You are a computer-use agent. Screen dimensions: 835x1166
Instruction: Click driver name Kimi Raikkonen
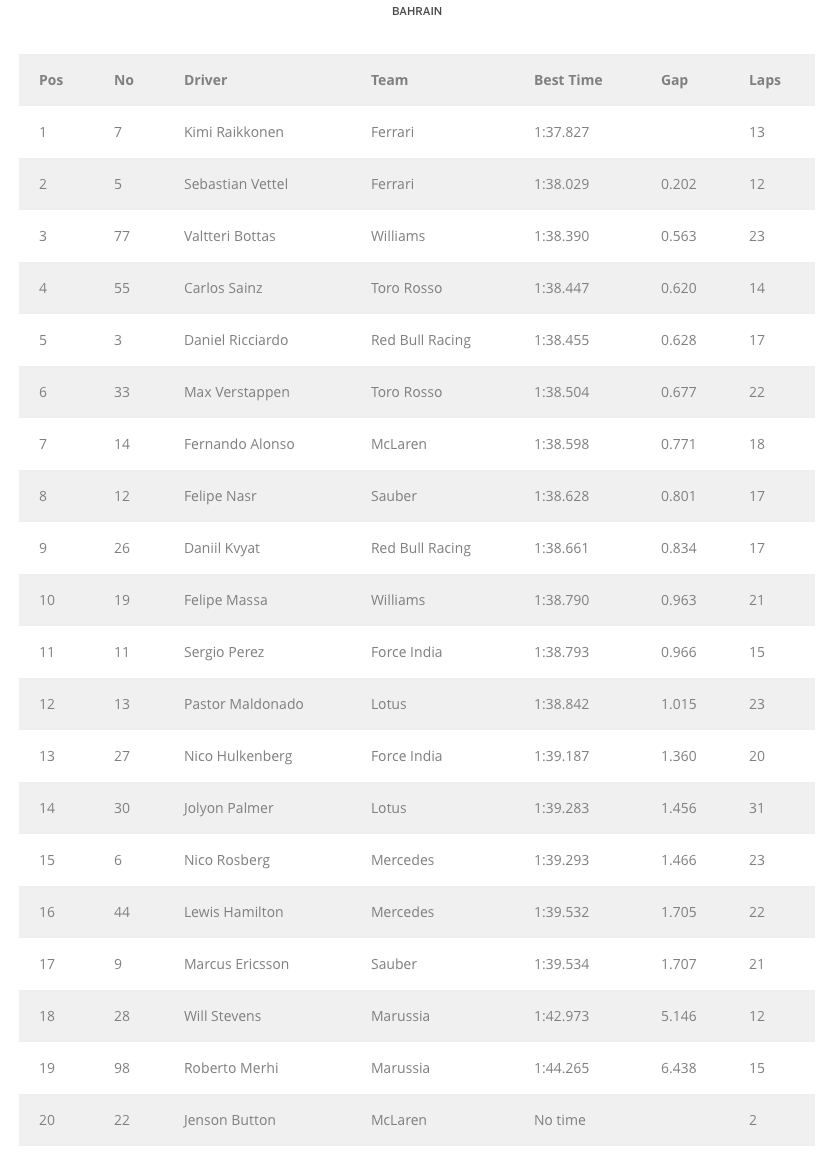(x=233, y=132)
